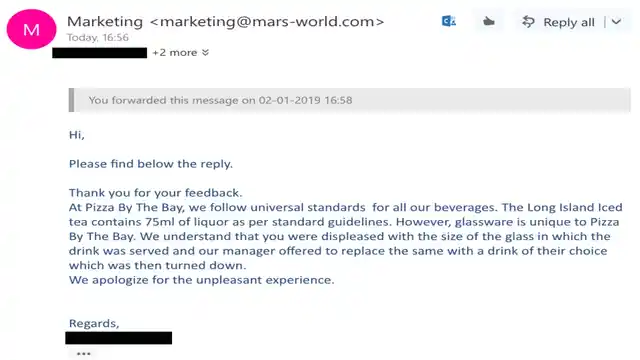Viewport: 640px width, 360px height.
Task: Click the redacted recipient name in header
Action: tap(100, 53)
